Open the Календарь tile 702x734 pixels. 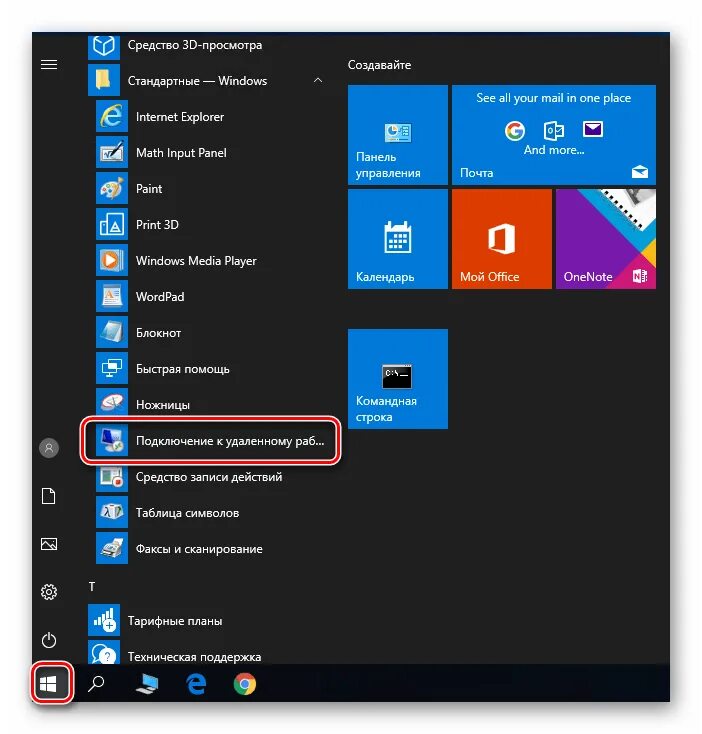click(398, 239)
